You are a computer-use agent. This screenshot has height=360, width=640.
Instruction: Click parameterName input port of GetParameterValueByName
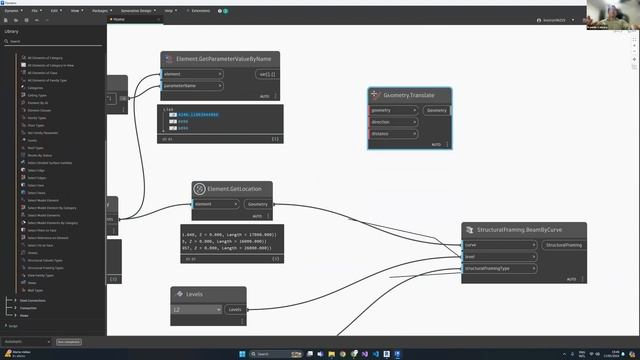(x=193, y=86)
